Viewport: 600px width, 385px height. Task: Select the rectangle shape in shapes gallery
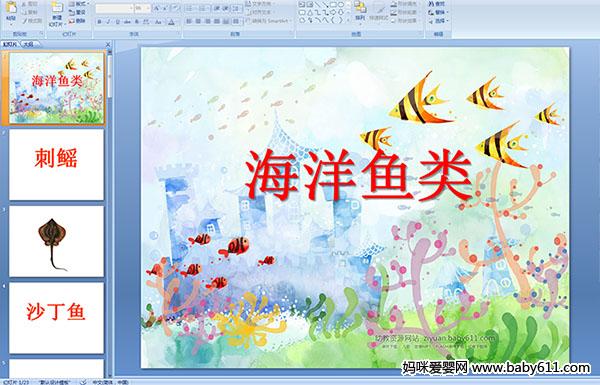(x=333, y=5)
